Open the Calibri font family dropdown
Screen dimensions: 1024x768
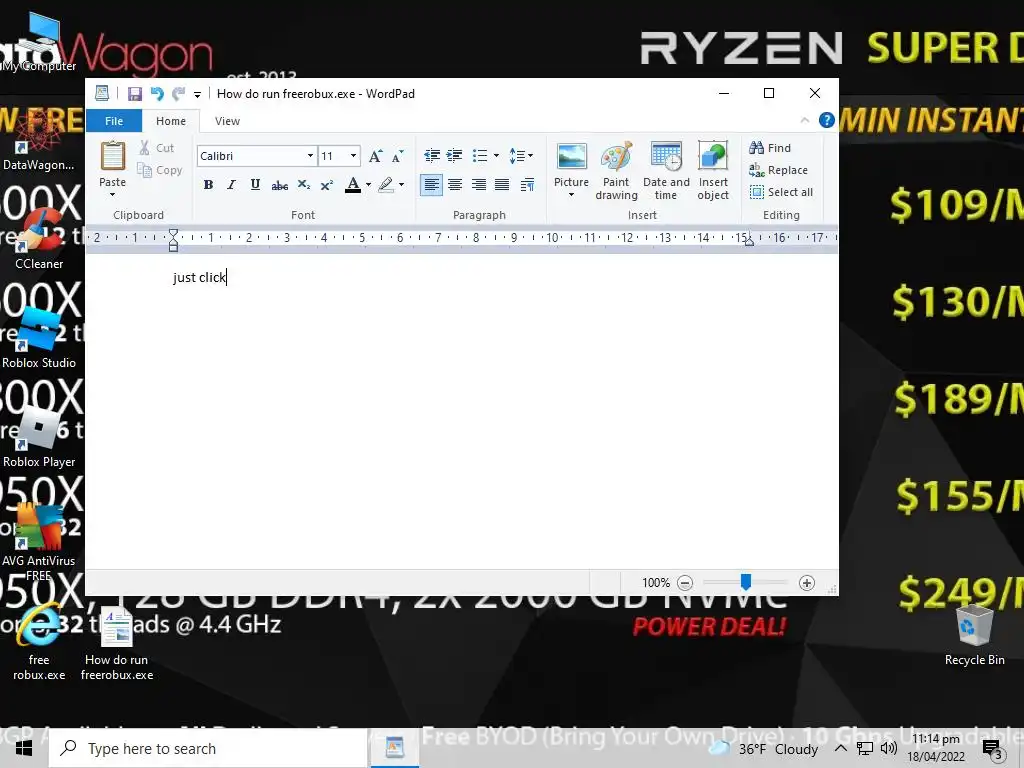pos(310,155)
